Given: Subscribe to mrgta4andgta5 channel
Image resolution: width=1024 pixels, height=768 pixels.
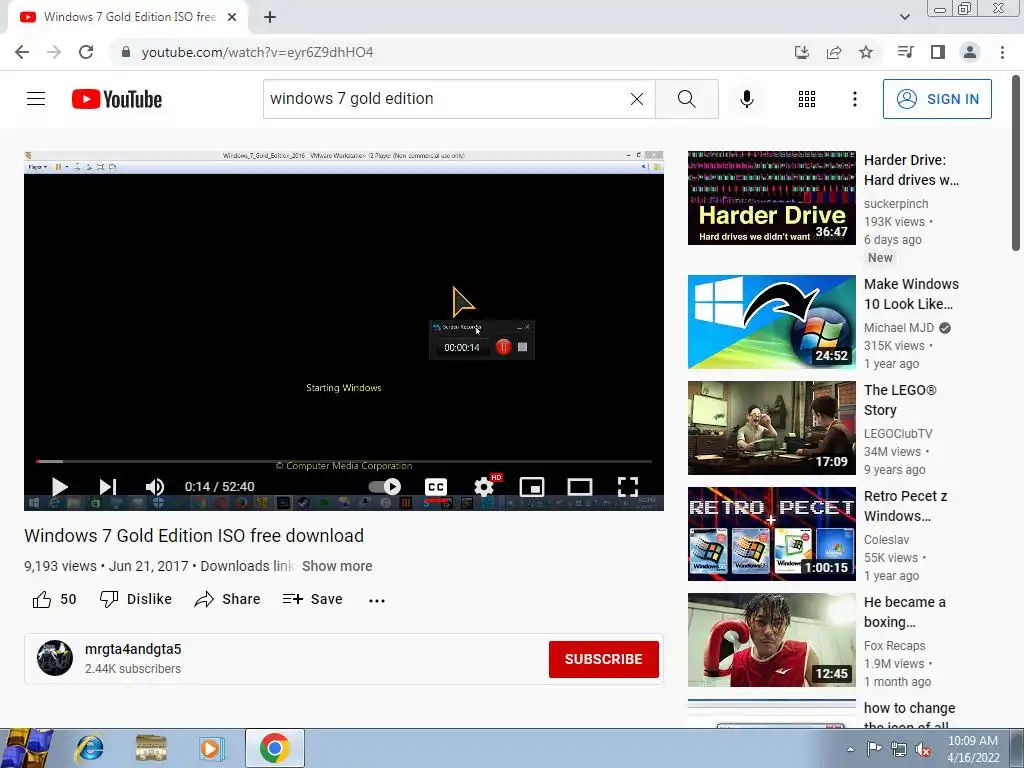Looking at the screenshot, I should (x=603, y=659).
